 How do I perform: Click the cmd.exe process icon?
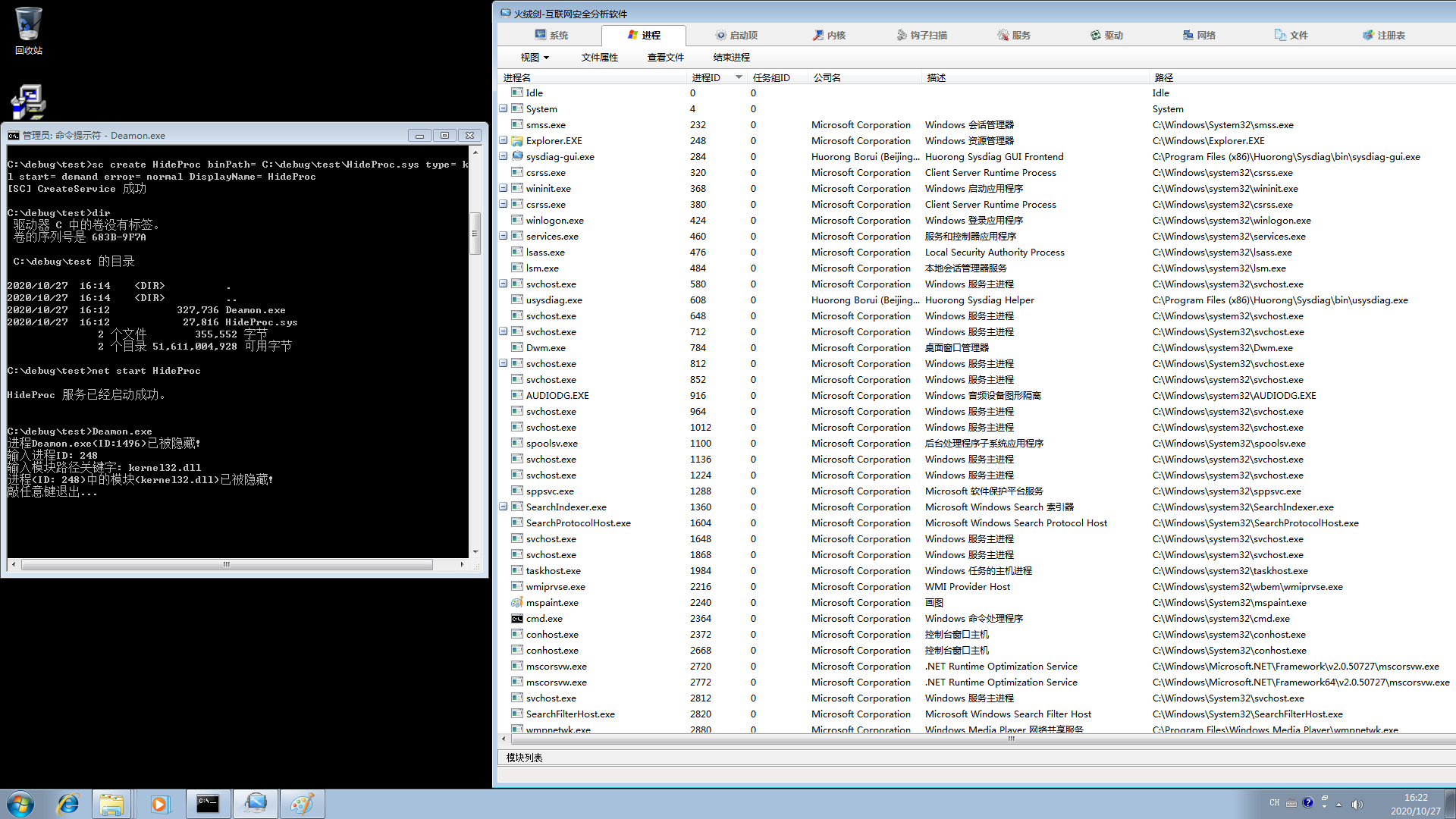pyautogui.click(x=517, y=618)
